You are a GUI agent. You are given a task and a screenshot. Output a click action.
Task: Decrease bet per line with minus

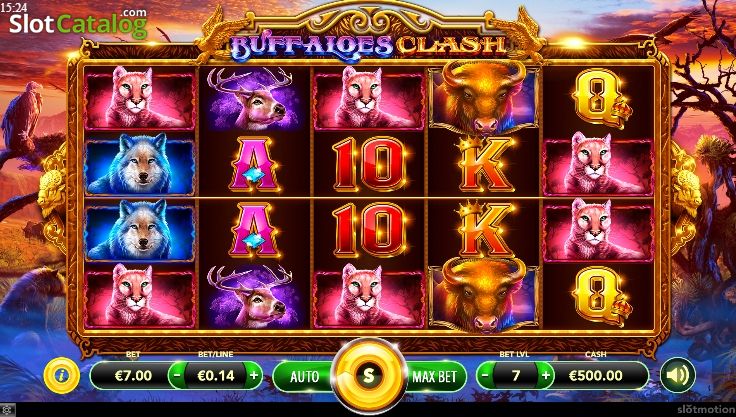pos(176,375)
